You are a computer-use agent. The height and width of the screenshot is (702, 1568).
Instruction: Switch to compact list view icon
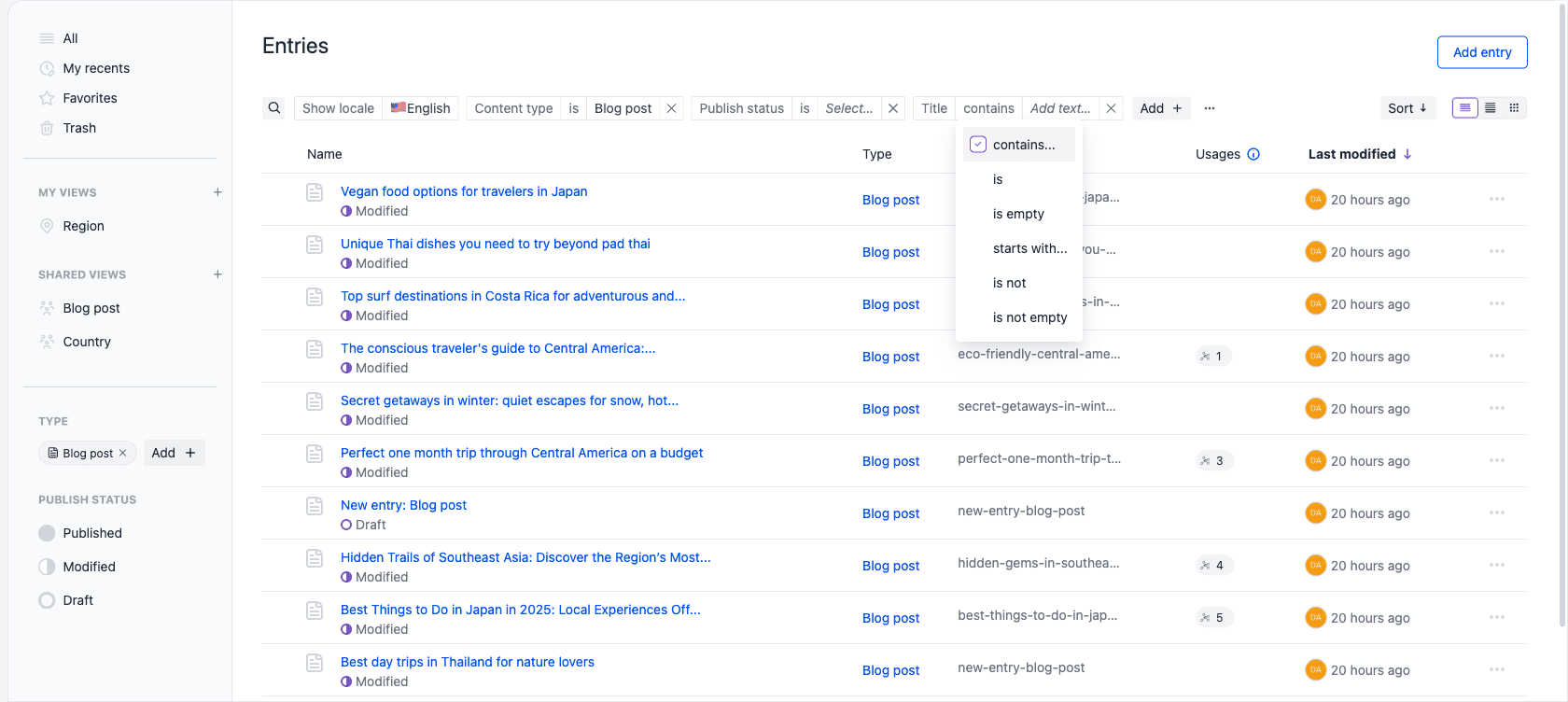[x=1491, y=108]
